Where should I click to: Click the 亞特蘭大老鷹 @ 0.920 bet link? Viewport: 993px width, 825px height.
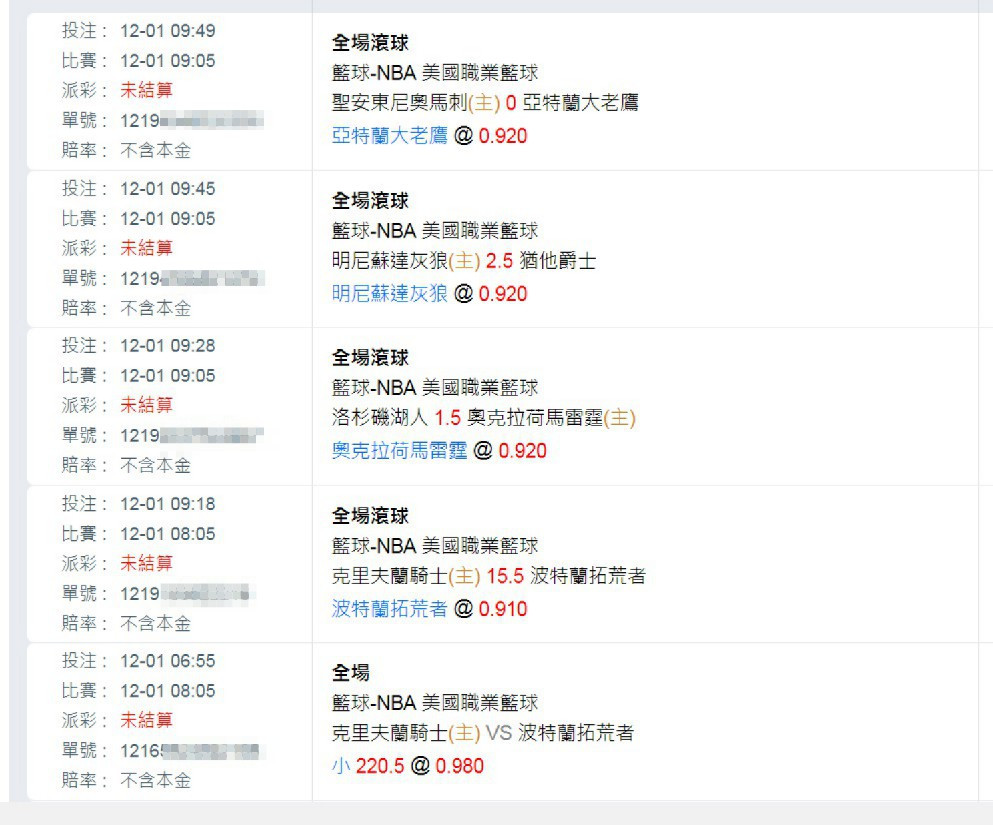(429, 135)
